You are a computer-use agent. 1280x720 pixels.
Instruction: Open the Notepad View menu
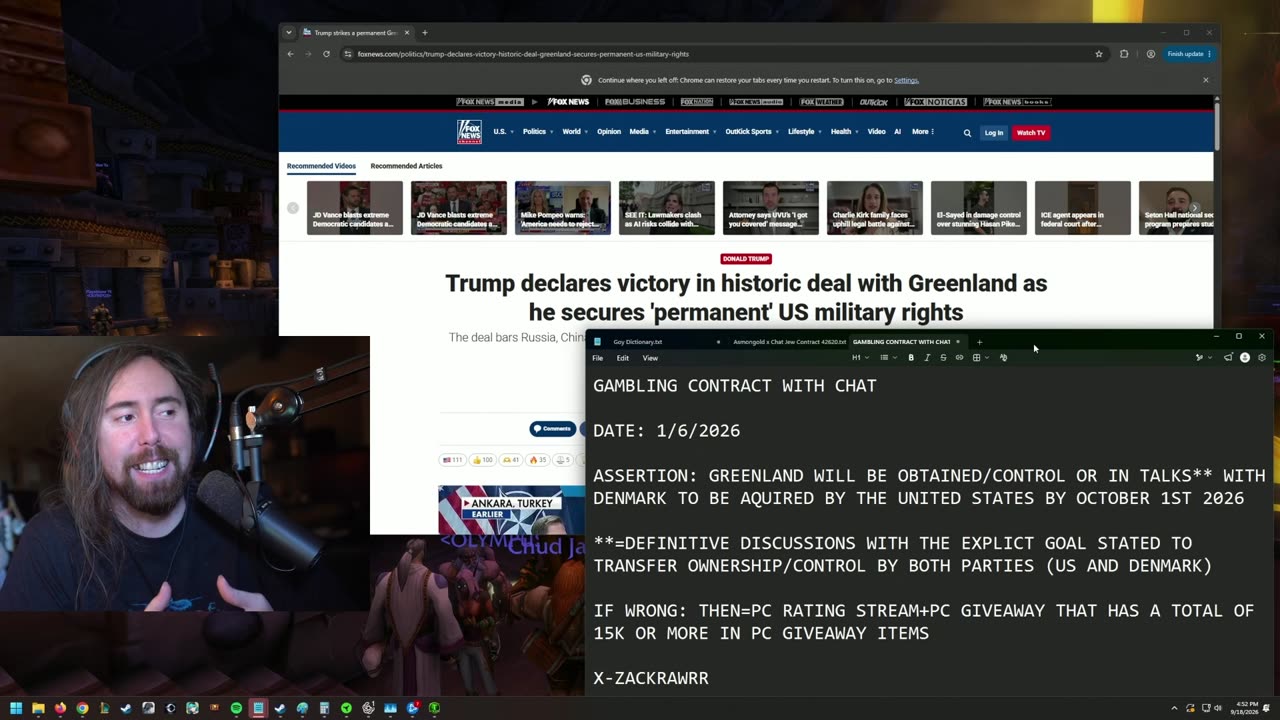[650, 358]
